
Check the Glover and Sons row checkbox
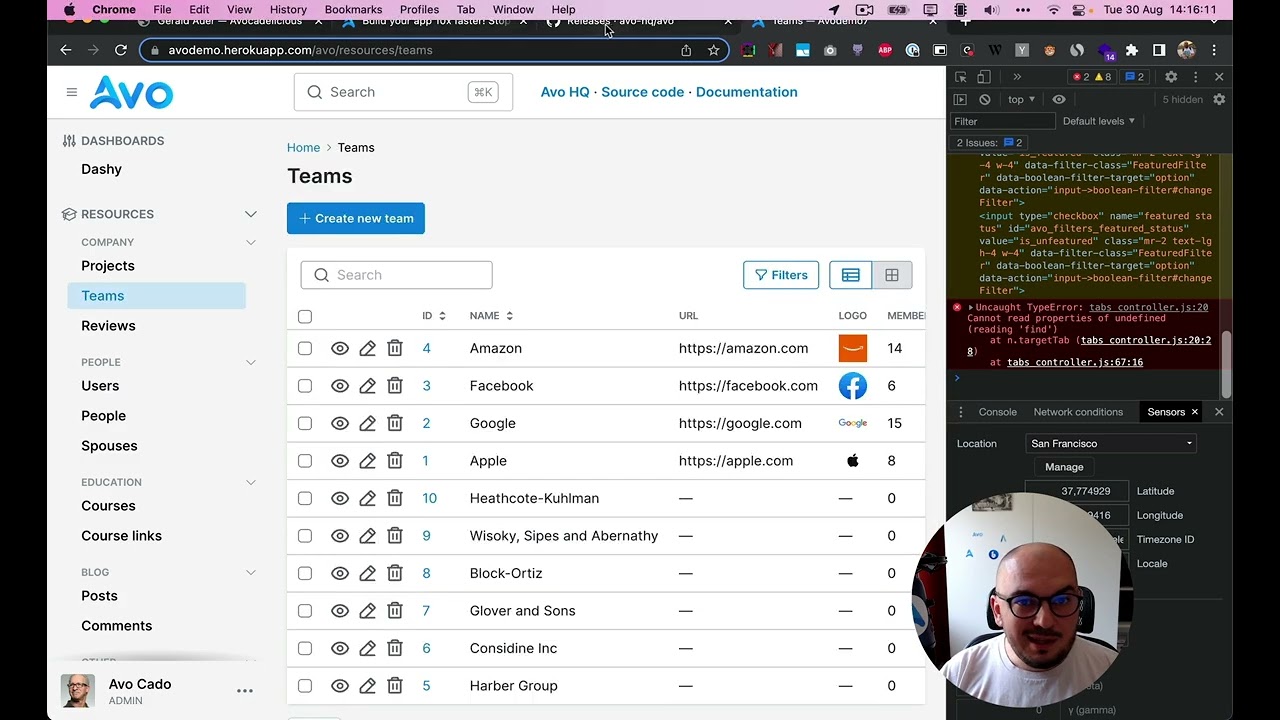tap(305, 611)
